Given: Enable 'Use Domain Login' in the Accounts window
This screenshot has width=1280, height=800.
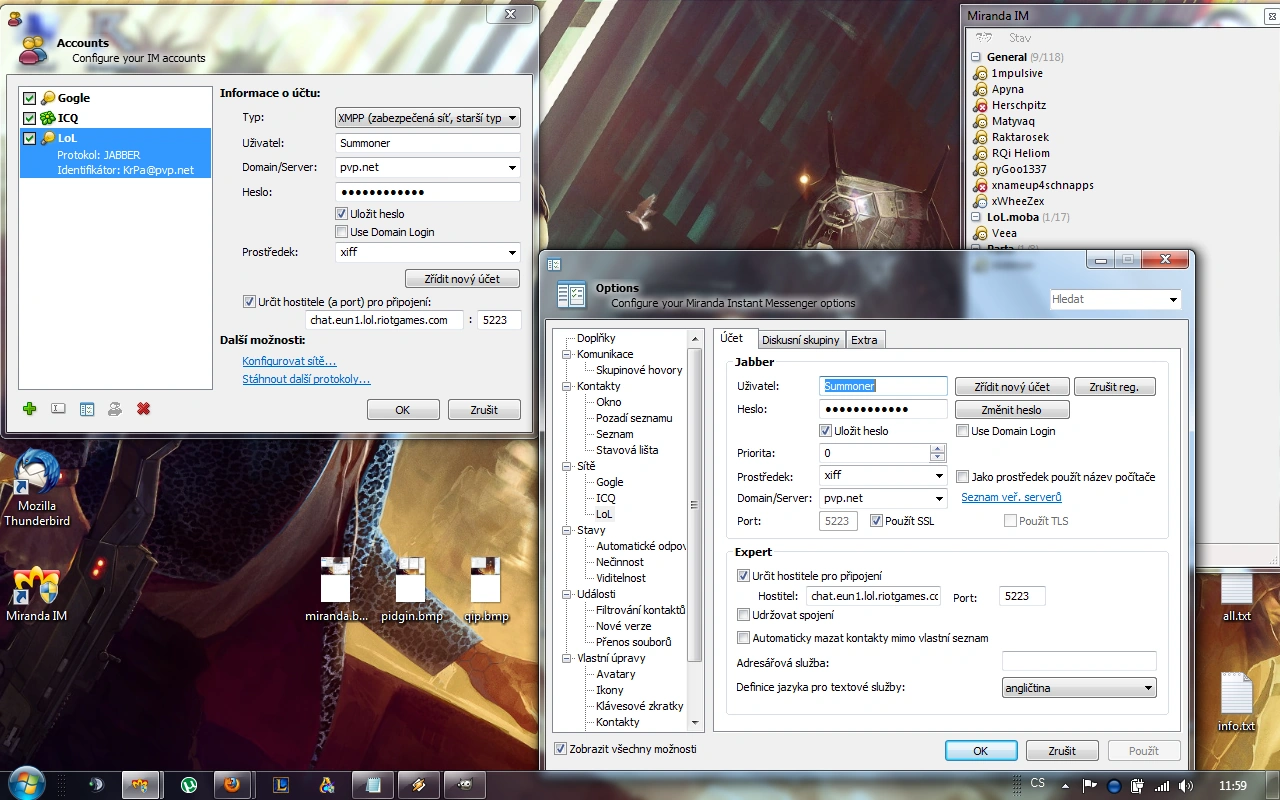Looking at the screenshot, I should [342, 232].
